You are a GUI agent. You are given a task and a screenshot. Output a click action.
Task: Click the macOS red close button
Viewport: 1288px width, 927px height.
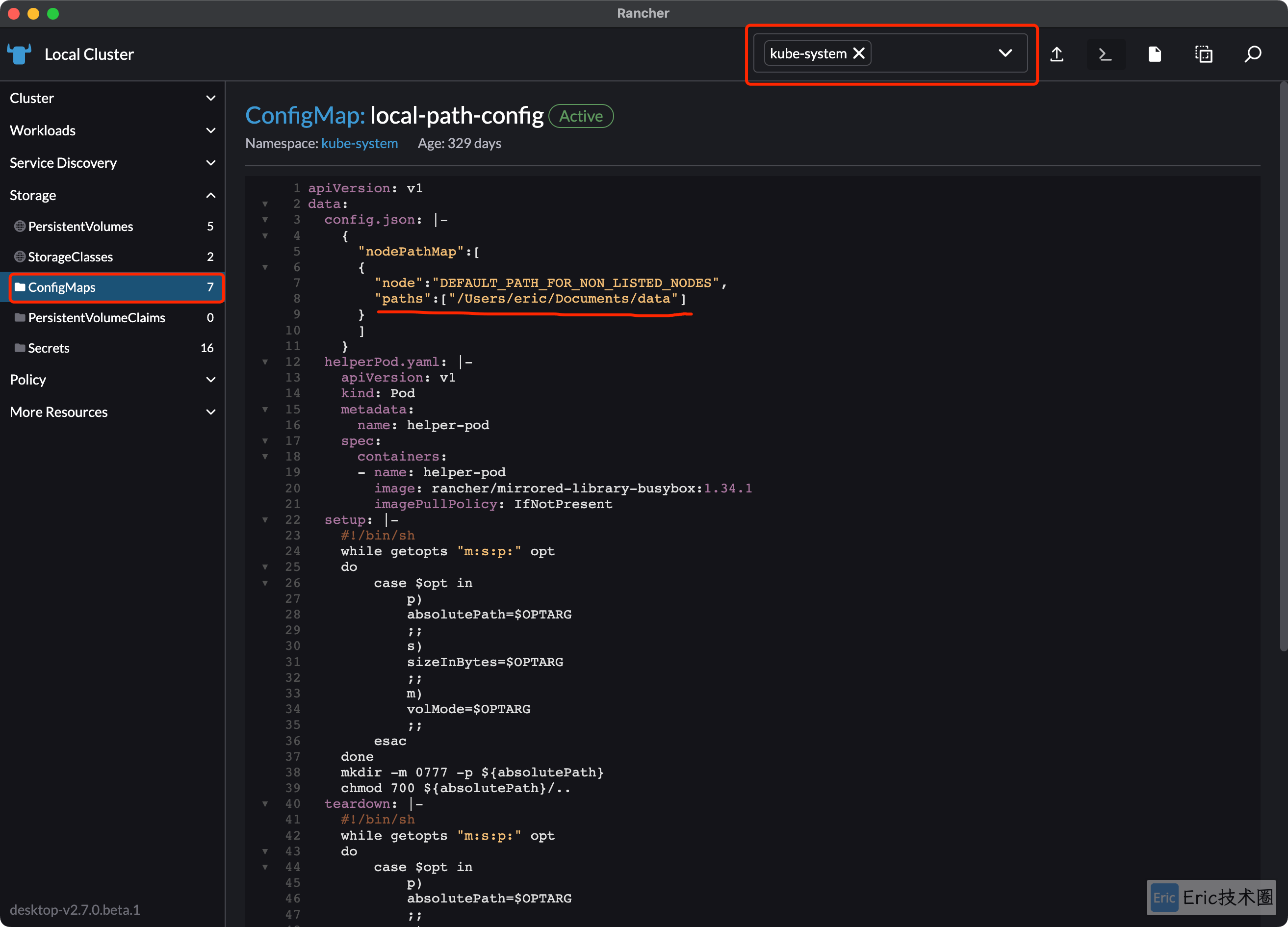tap(14, 13)
